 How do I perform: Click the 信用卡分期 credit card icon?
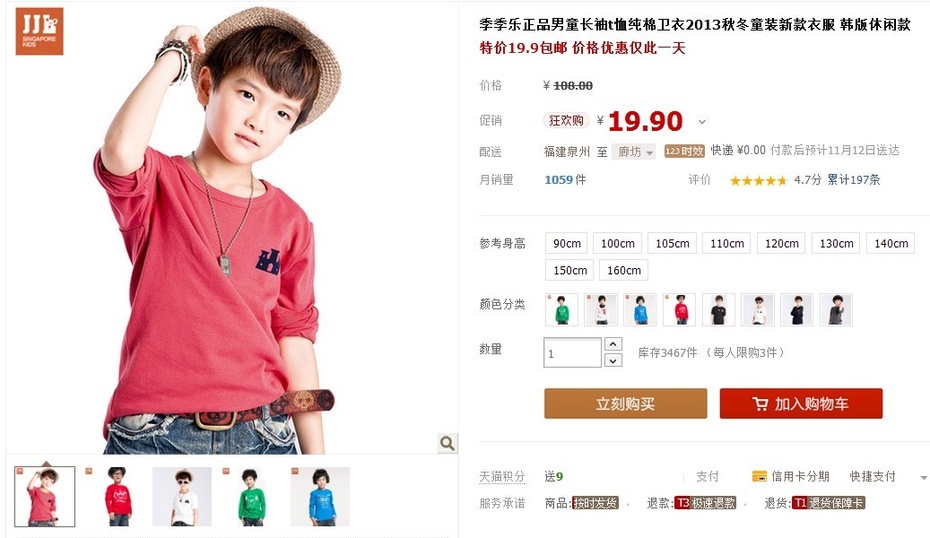(x=759, y=476)
